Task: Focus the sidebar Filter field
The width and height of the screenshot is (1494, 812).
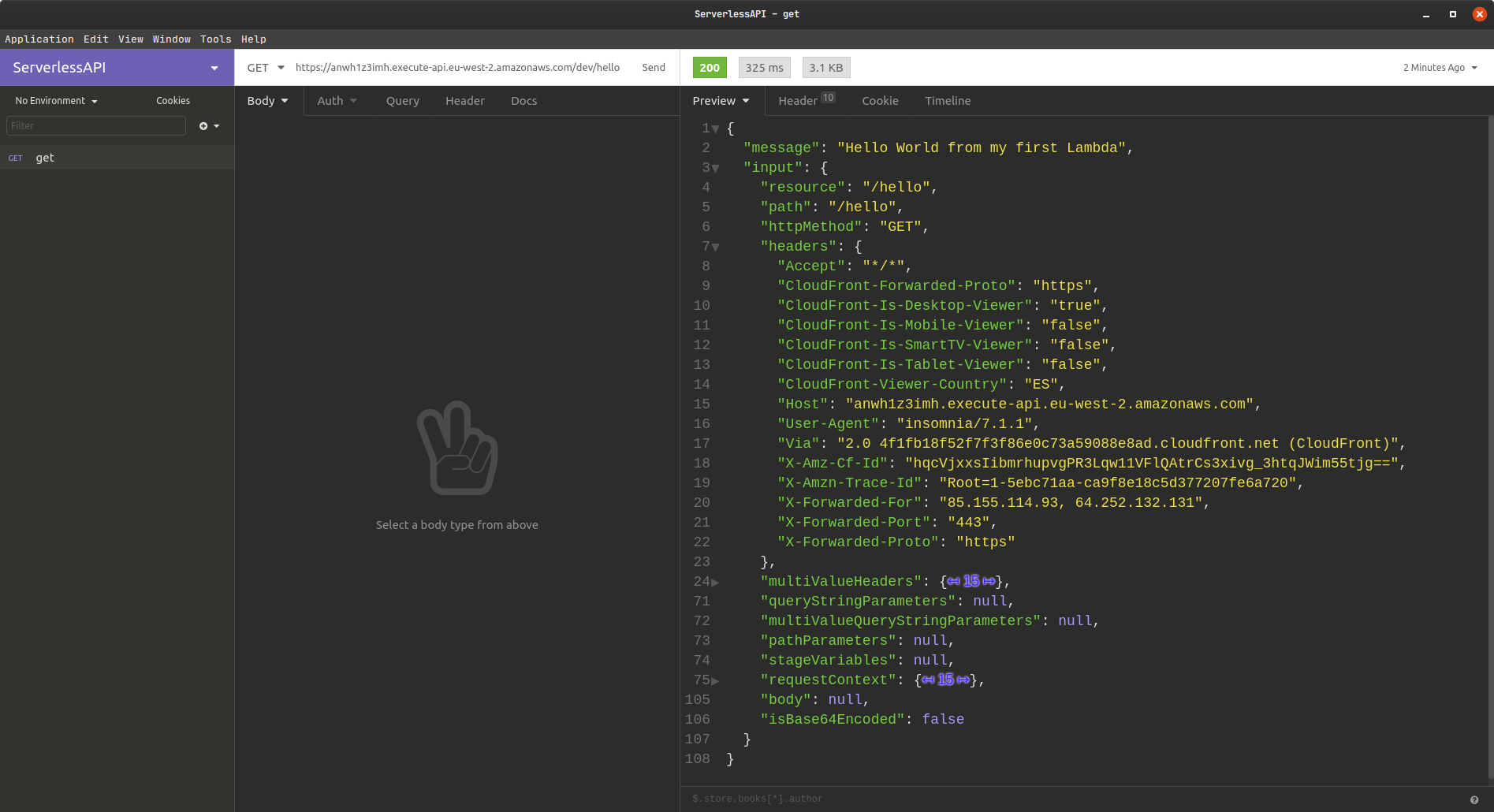Action: 96,126
